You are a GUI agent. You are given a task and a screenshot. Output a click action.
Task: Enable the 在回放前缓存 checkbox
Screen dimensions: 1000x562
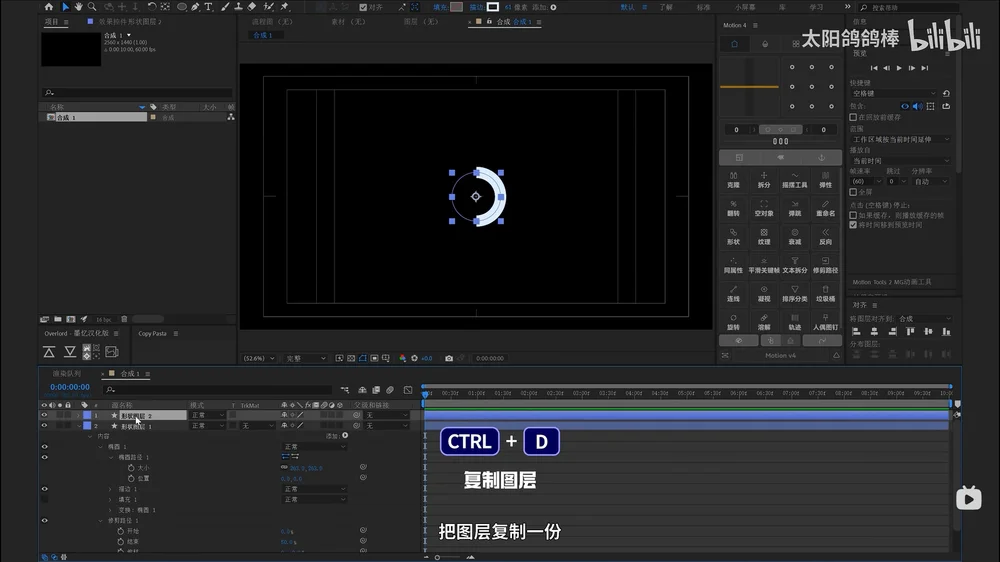coord(853,117)
